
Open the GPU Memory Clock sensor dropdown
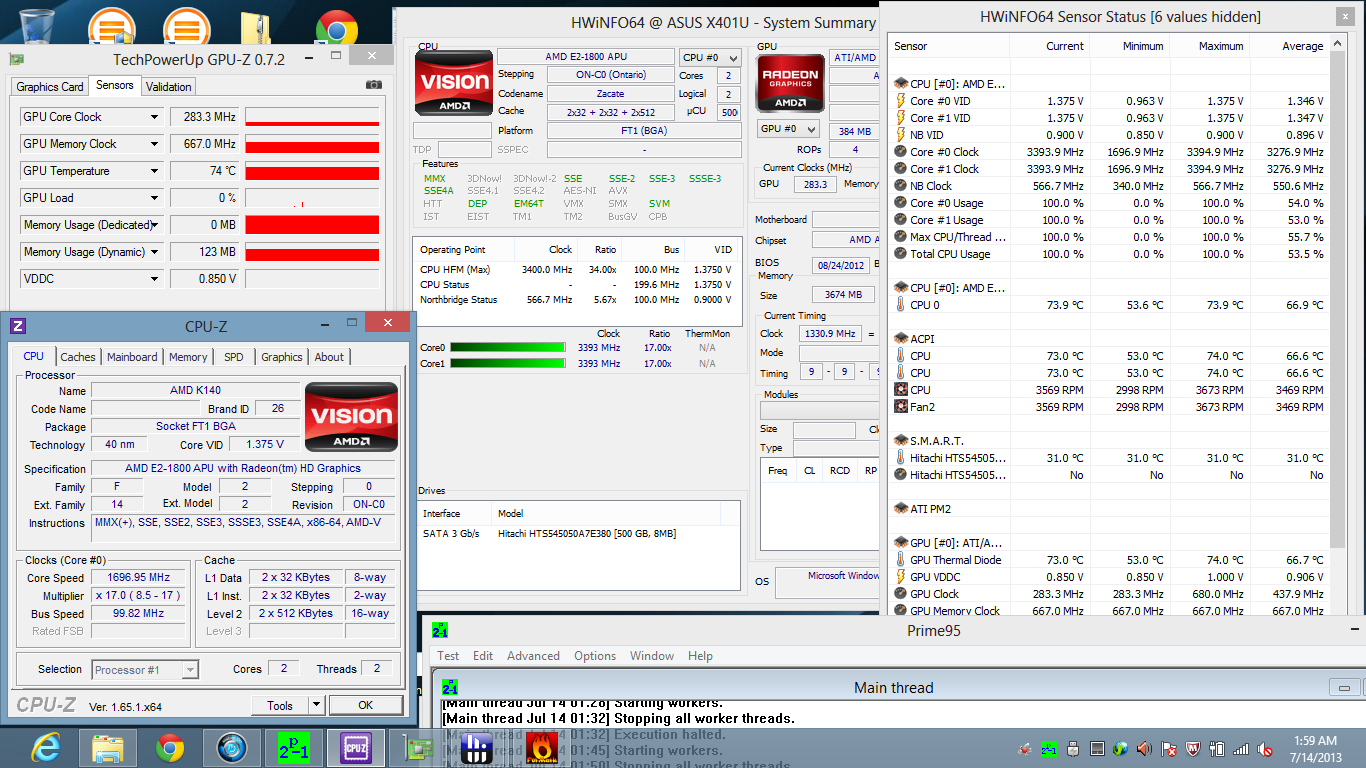click(154, 144)
